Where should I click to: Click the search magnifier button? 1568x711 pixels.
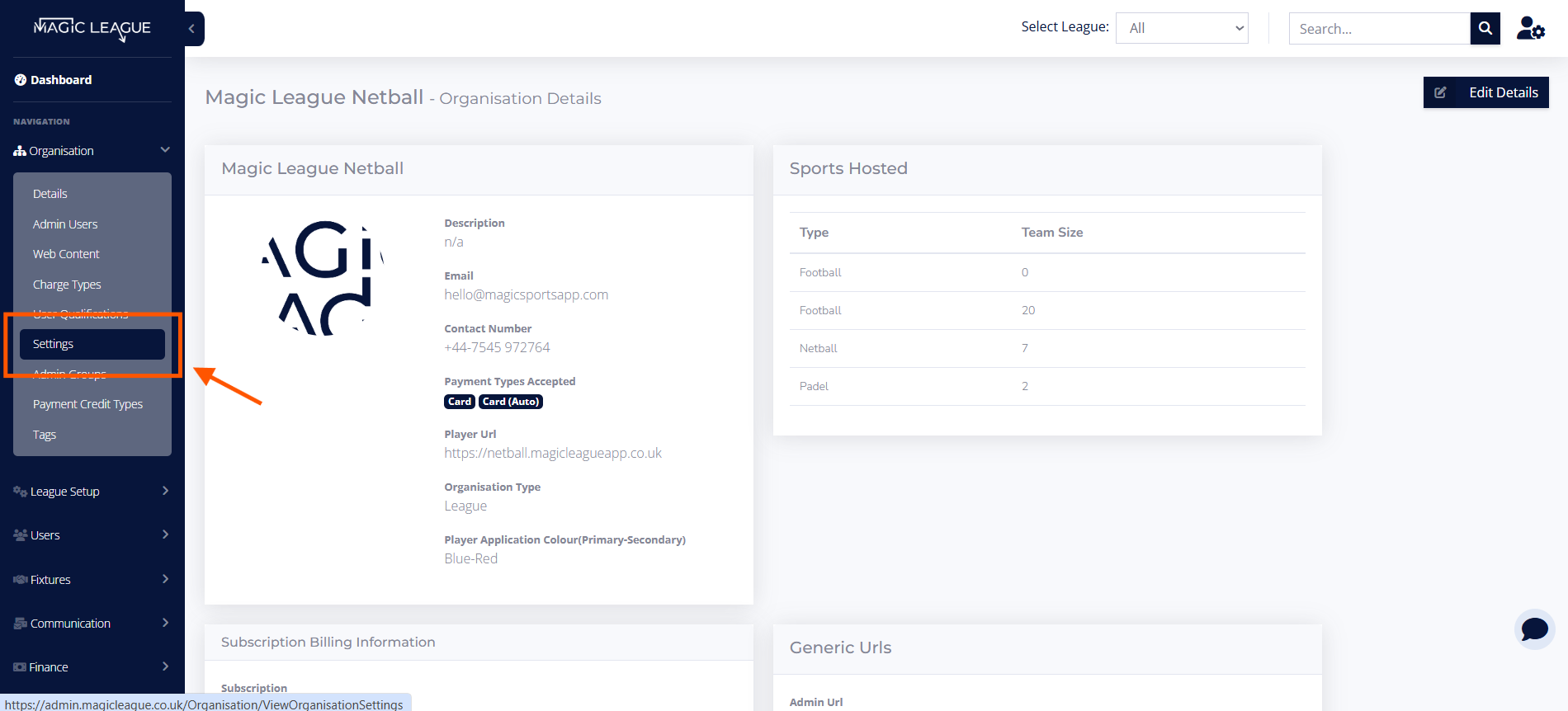coord(1485,28)
